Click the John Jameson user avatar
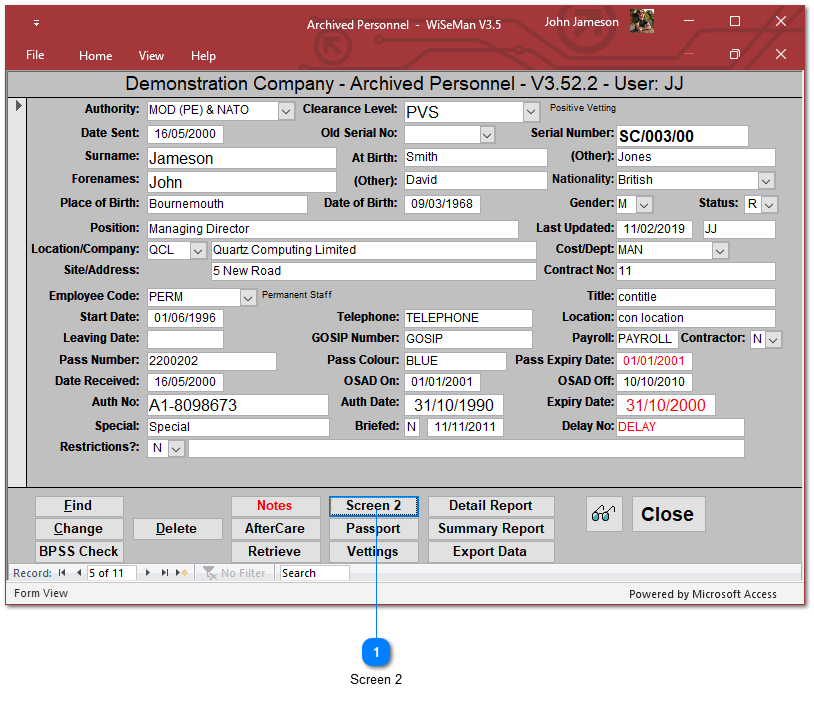This screenshot has width=814, height=703. (642, 22)
